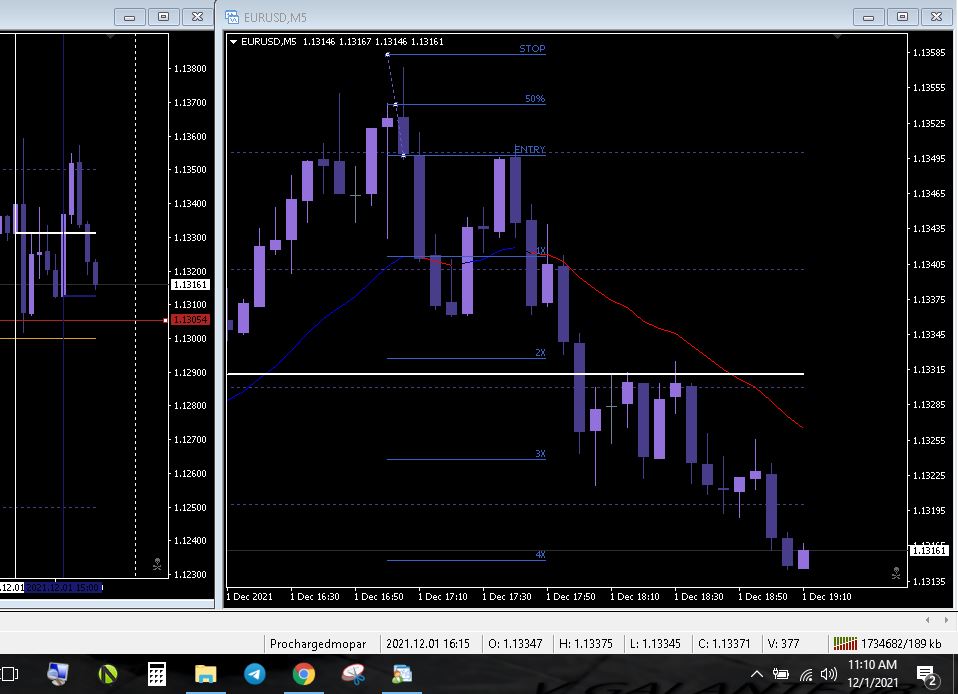Image resolution: width=958 pixels, height=694 pixels.
Task: Click the volume speaker tray icon
Action: [828, 674]
